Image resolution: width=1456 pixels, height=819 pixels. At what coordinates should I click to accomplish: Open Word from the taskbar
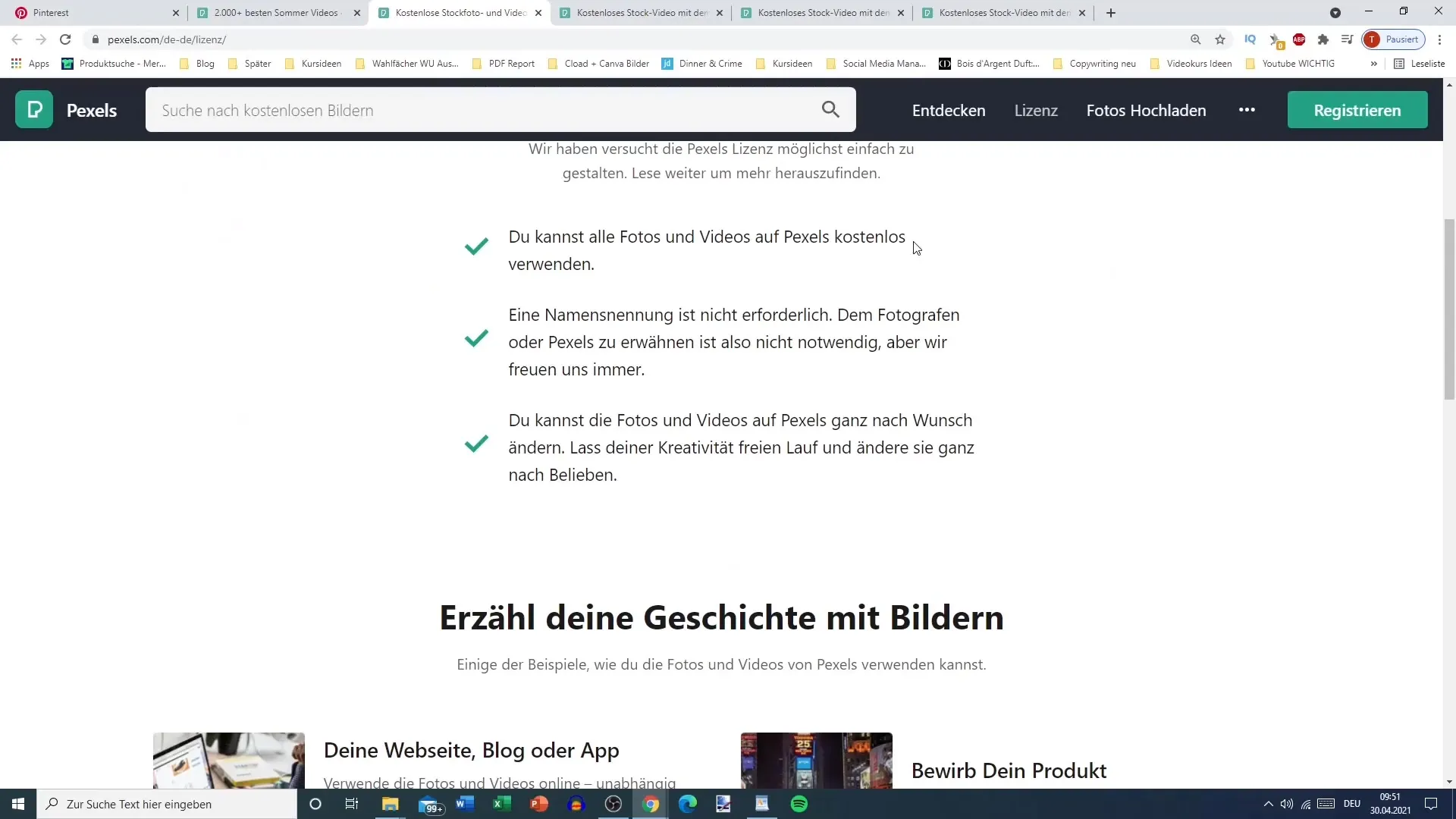point(465,804)
